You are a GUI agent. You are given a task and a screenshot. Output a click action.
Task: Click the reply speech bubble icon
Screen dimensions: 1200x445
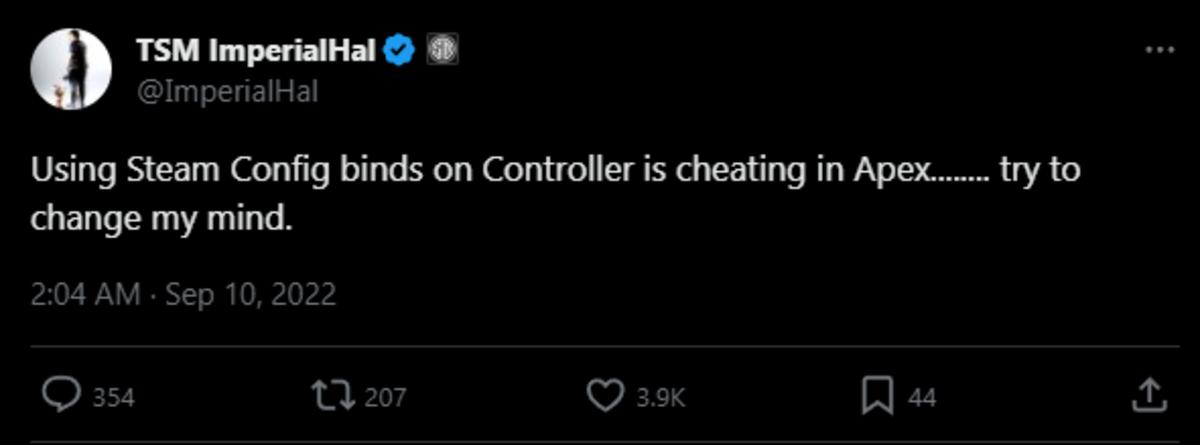(x=62, y=397)
